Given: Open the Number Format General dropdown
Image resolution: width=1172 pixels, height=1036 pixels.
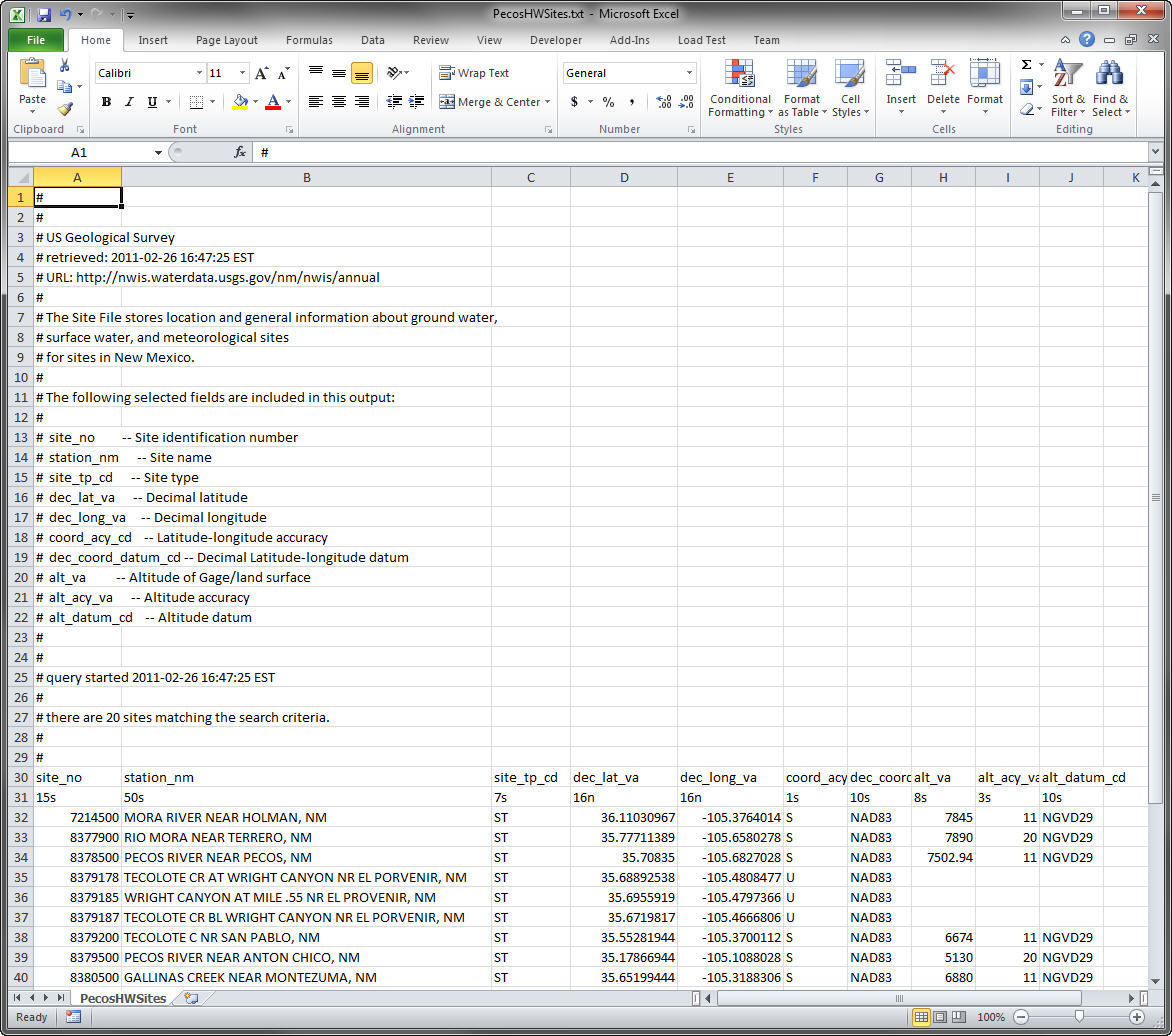Looking at the screenshot, I should (x=688, y=73).
